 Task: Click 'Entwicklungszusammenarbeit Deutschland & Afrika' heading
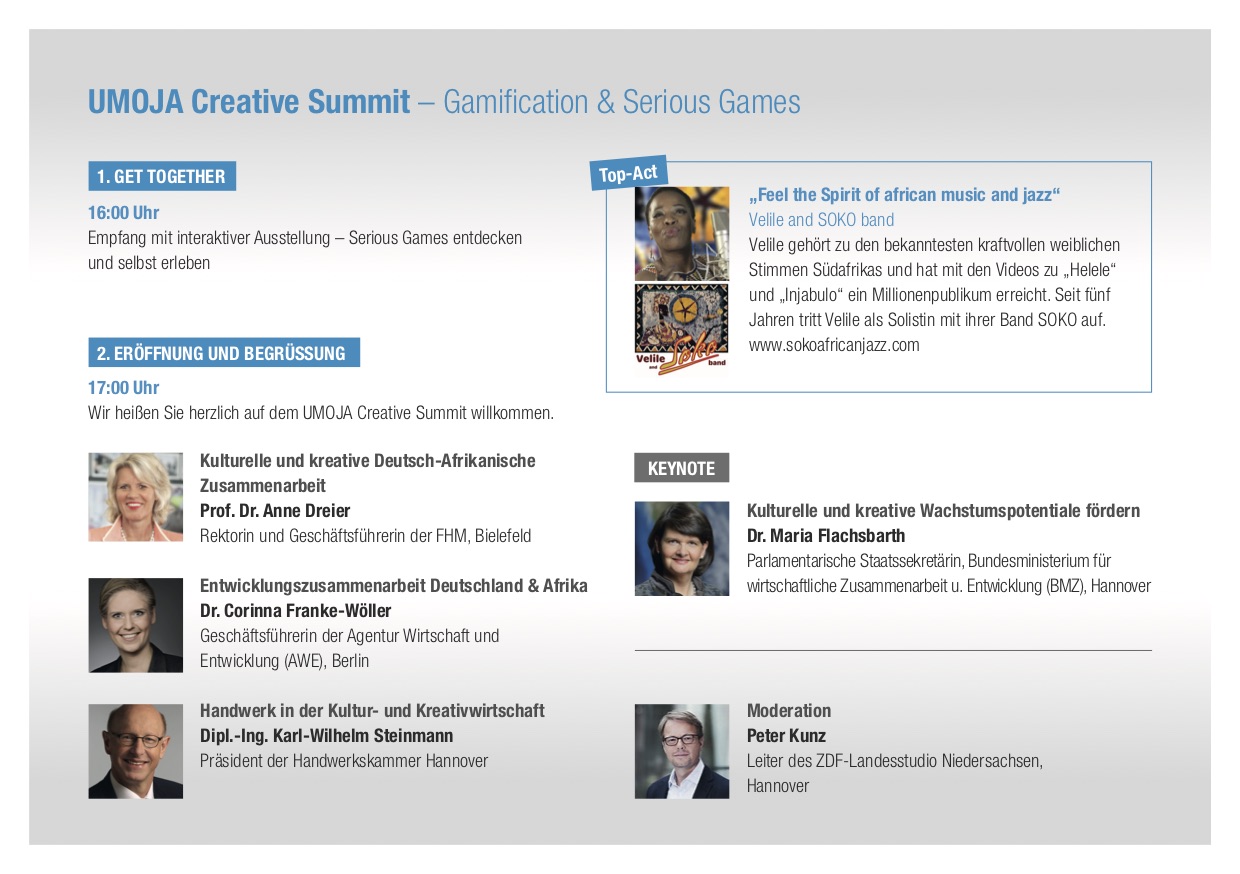point(393,586)
